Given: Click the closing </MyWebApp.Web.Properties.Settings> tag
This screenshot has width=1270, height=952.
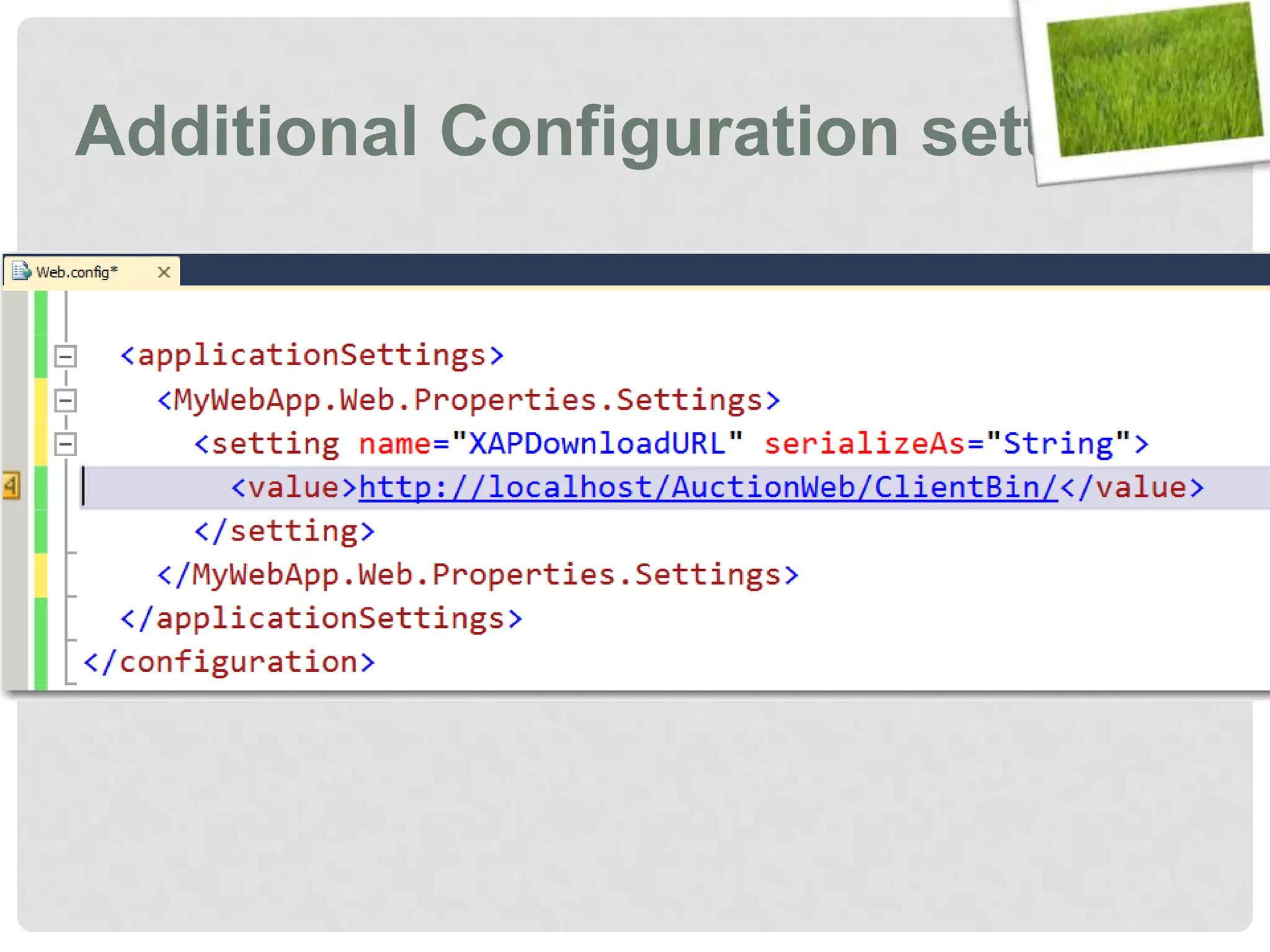Looking at the screenshot, I should click(x=478, y=575).
